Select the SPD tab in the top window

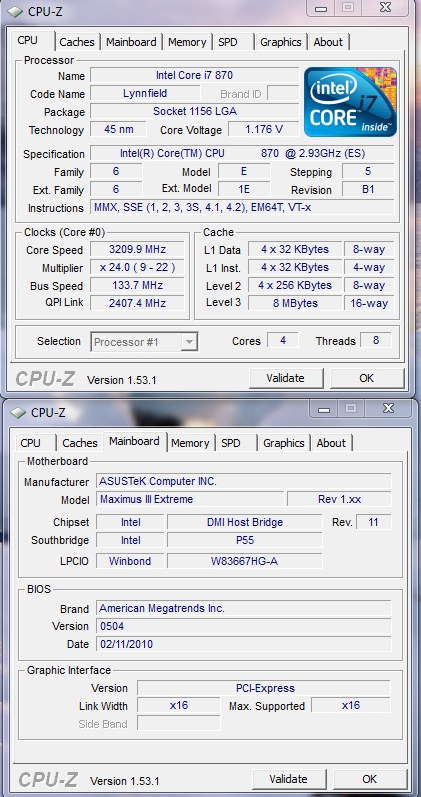tap(228, 42)
